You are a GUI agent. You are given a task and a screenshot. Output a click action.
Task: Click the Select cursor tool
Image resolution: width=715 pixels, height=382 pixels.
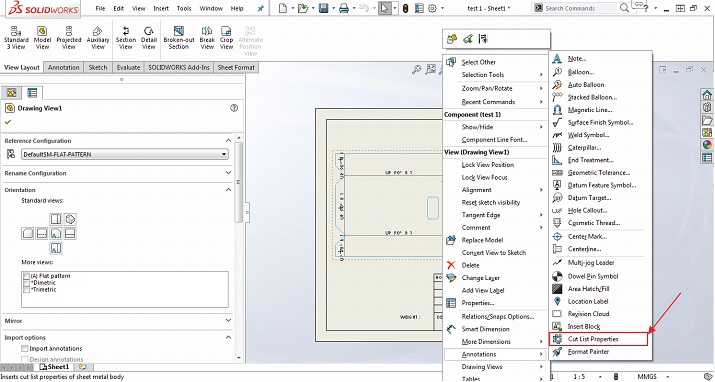tap(384, 8)
